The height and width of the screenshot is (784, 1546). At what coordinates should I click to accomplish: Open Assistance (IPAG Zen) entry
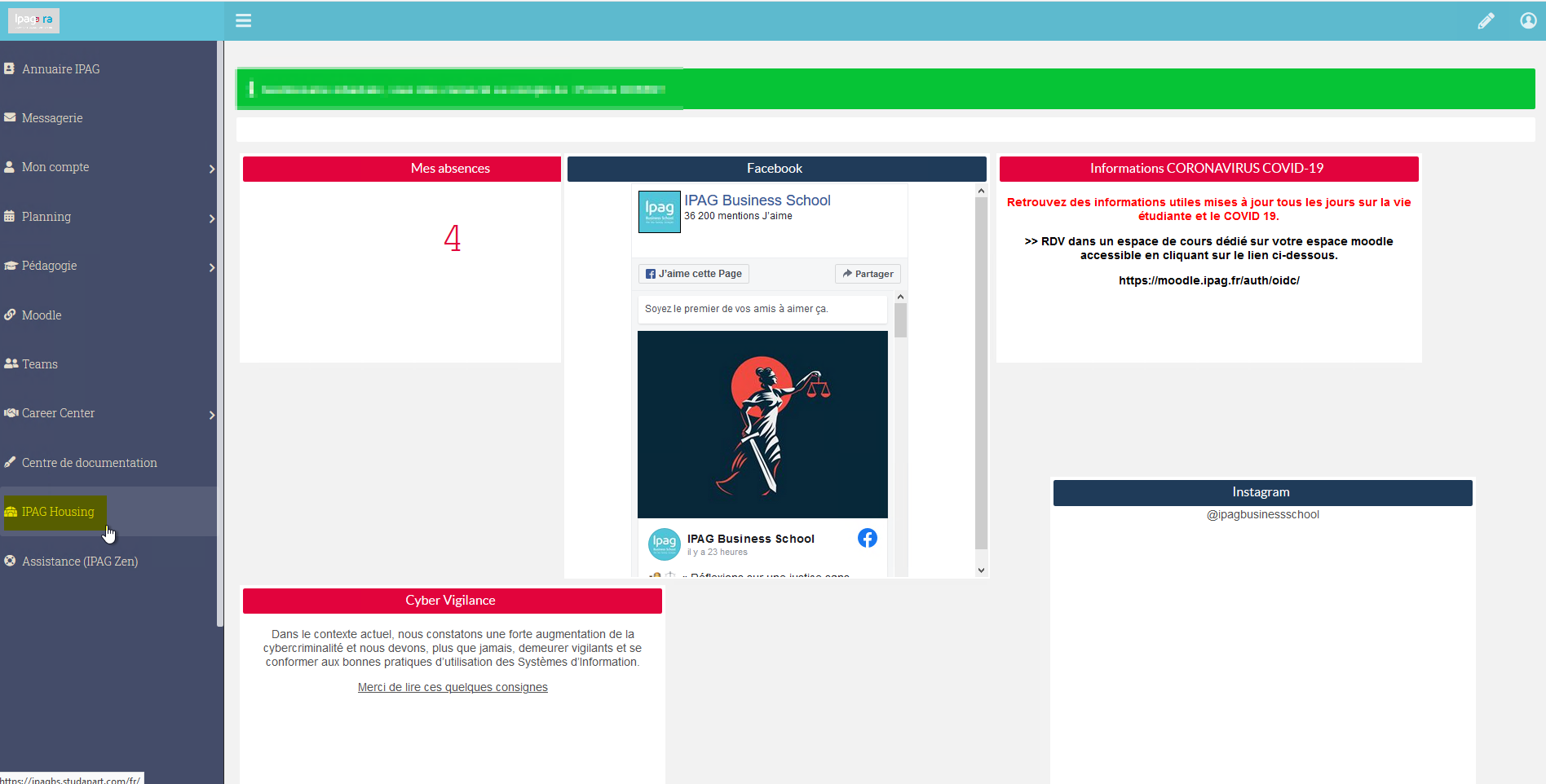pyautogui.click(x=79, y=562)
